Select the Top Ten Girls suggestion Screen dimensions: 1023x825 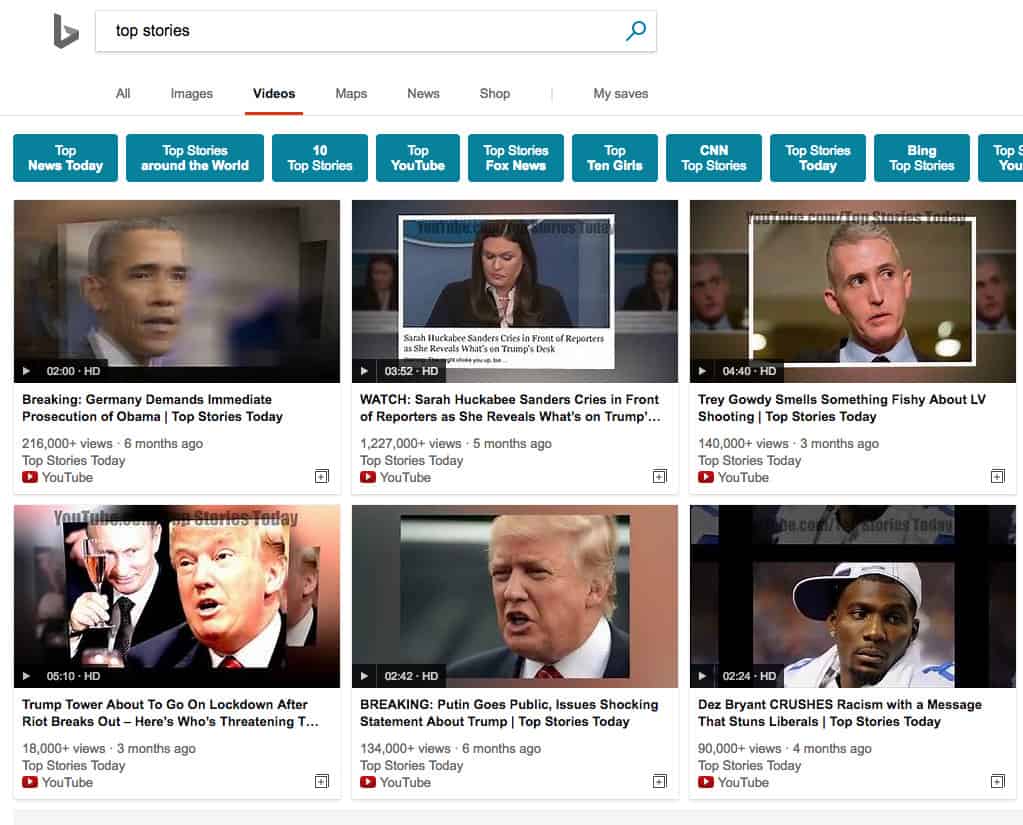pos(615,158)
